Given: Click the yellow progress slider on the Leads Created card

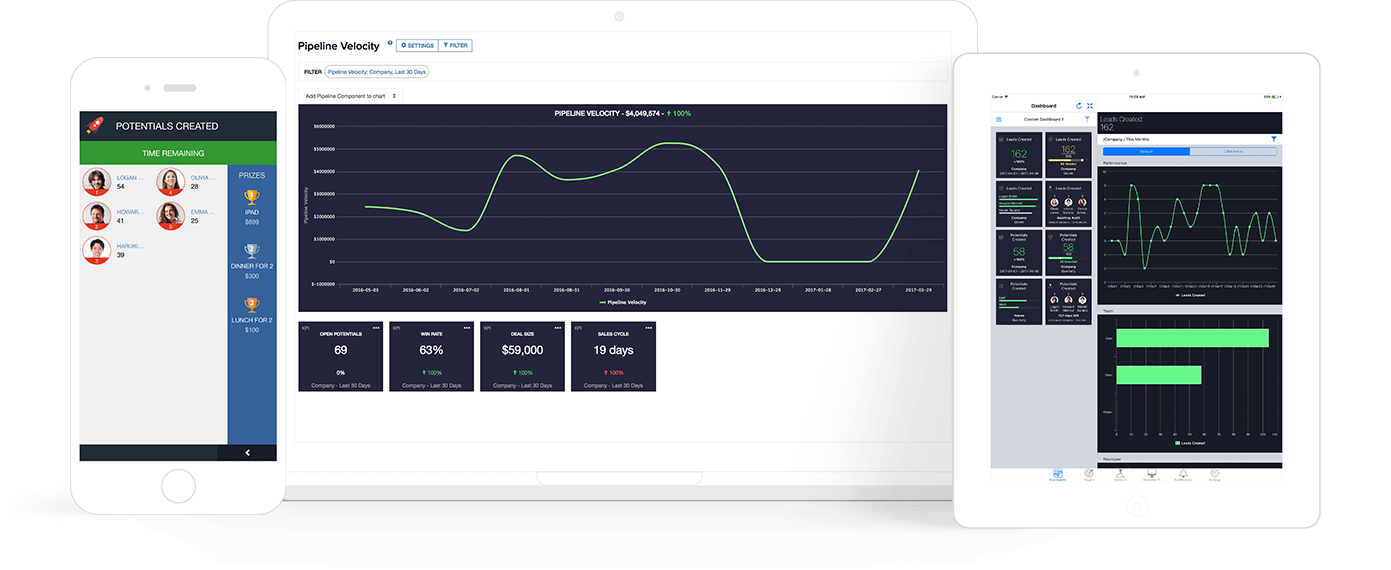Looking at the screenshot, I should pos(1066,160).
